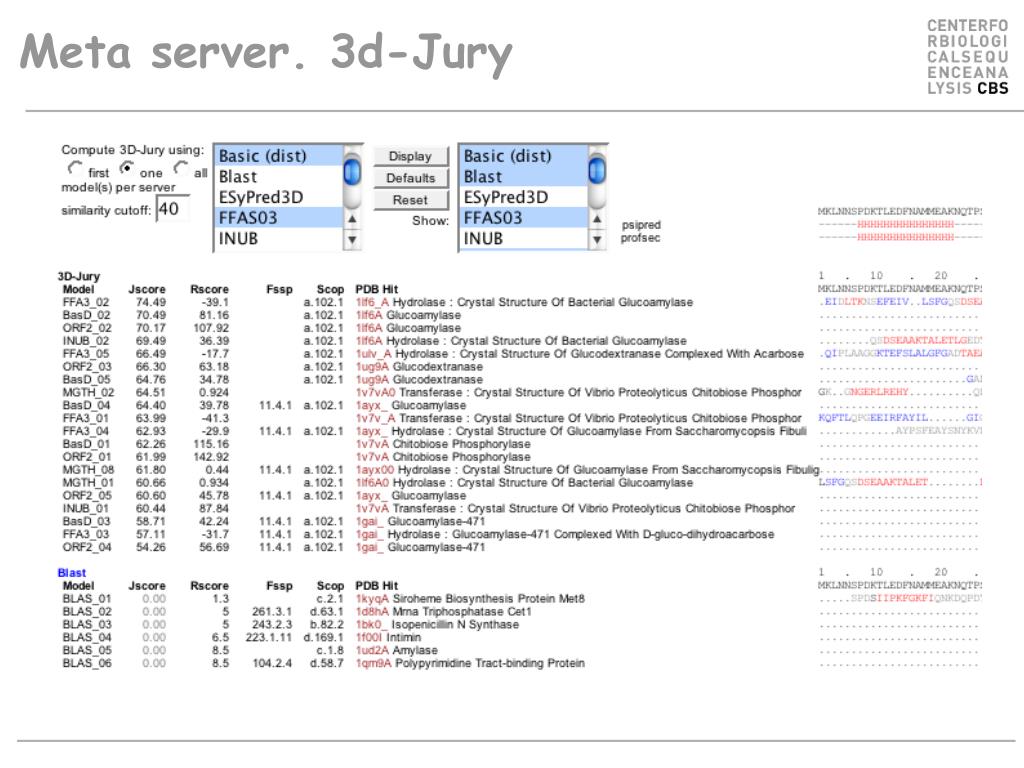This screenshot has height=768, width=1024.
Task: Click Rscore value 107.92
Action: 212,328
